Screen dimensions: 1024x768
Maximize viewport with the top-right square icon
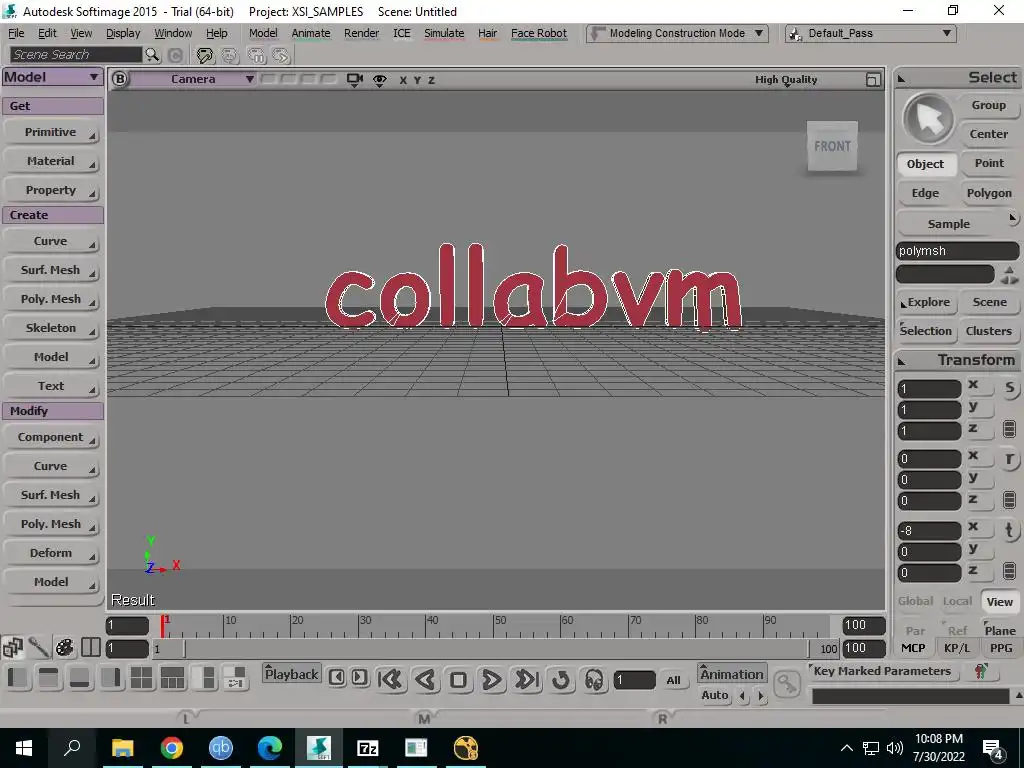873,80
